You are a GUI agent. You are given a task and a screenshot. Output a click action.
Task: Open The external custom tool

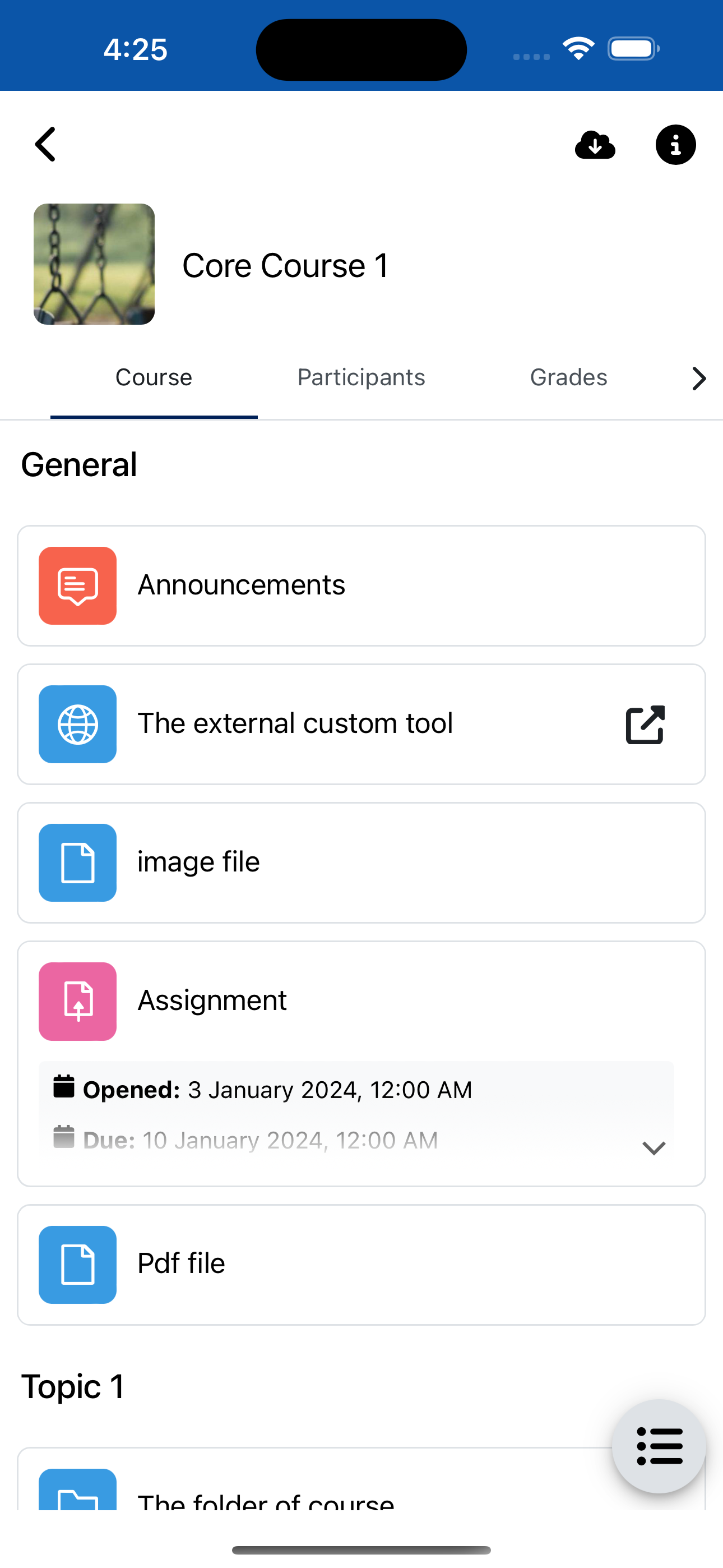[x=295, y=724]
